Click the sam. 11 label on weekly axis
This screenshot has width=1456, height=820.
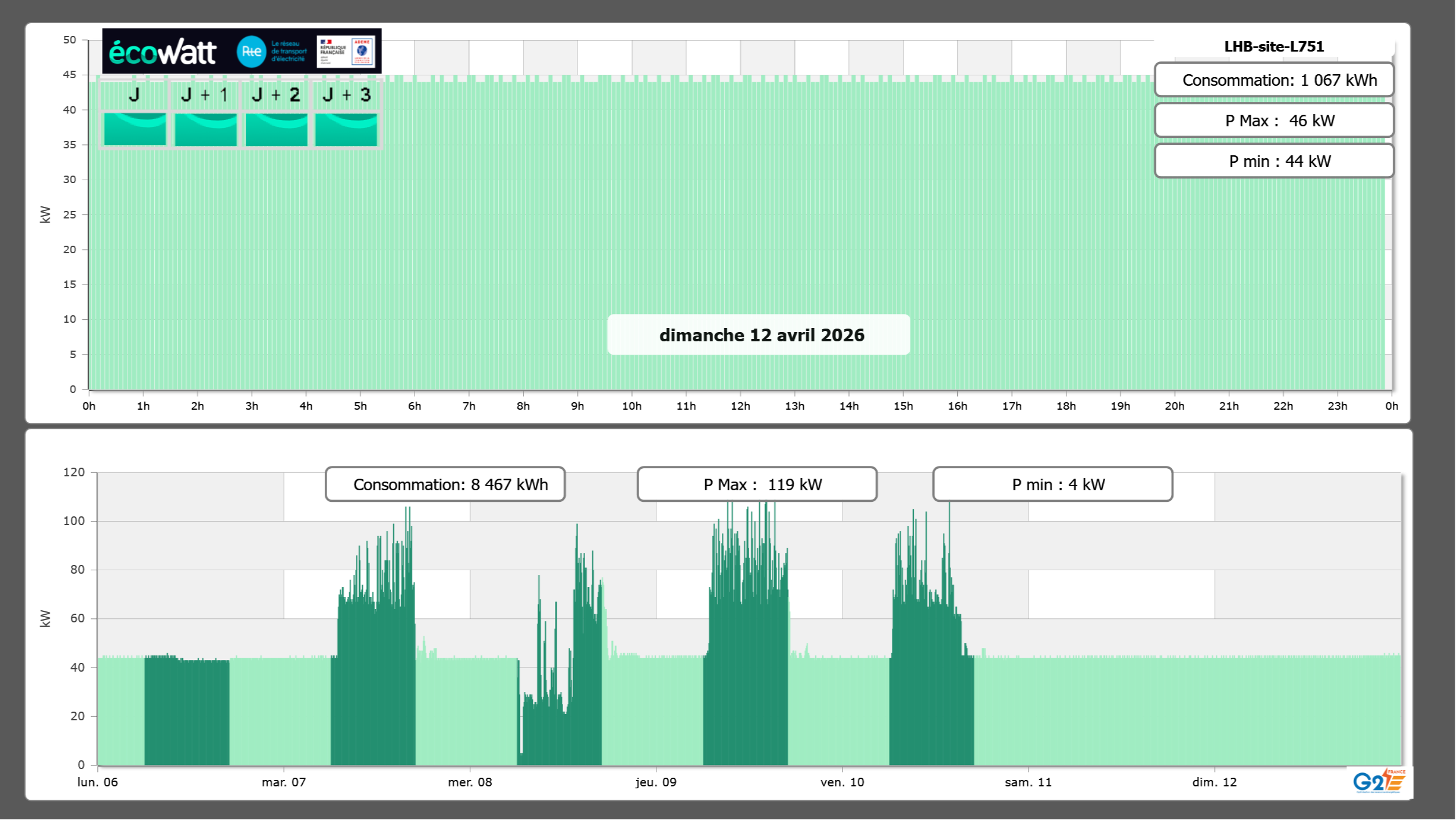1028,782
